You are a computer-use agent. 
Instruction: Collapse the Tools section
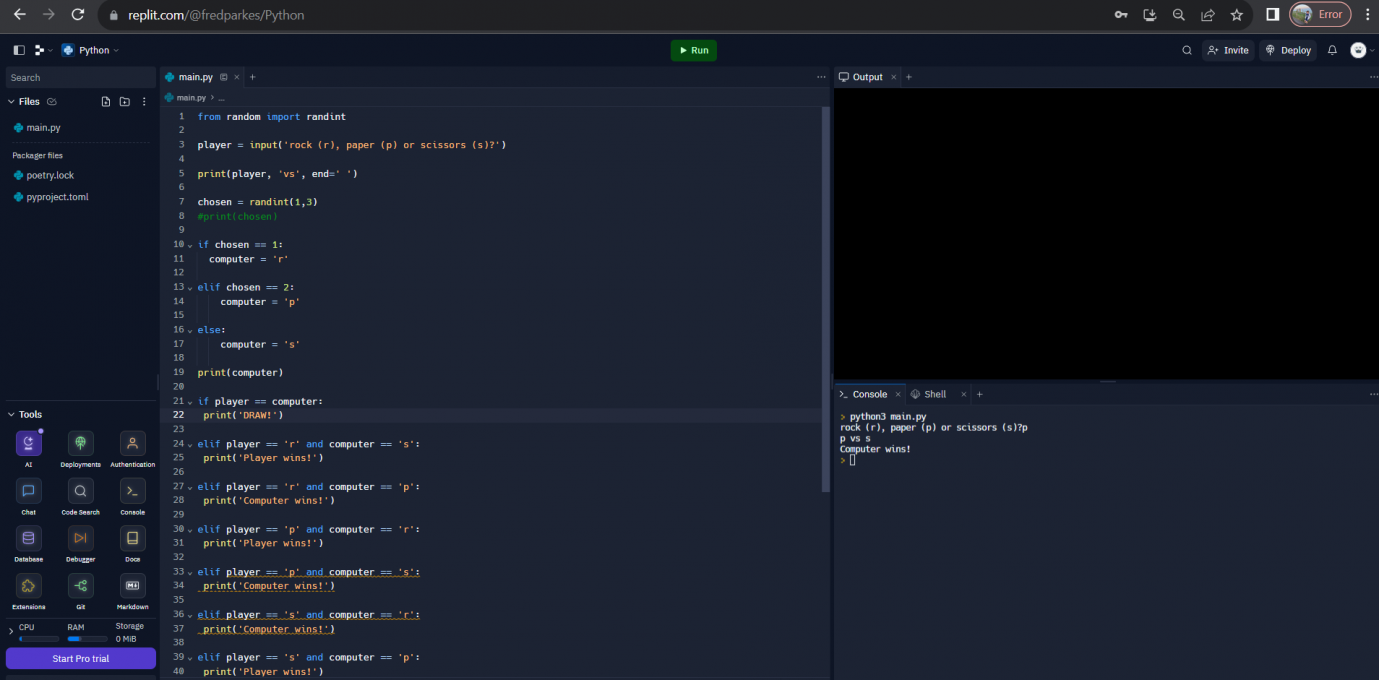[x=12, y=415]
